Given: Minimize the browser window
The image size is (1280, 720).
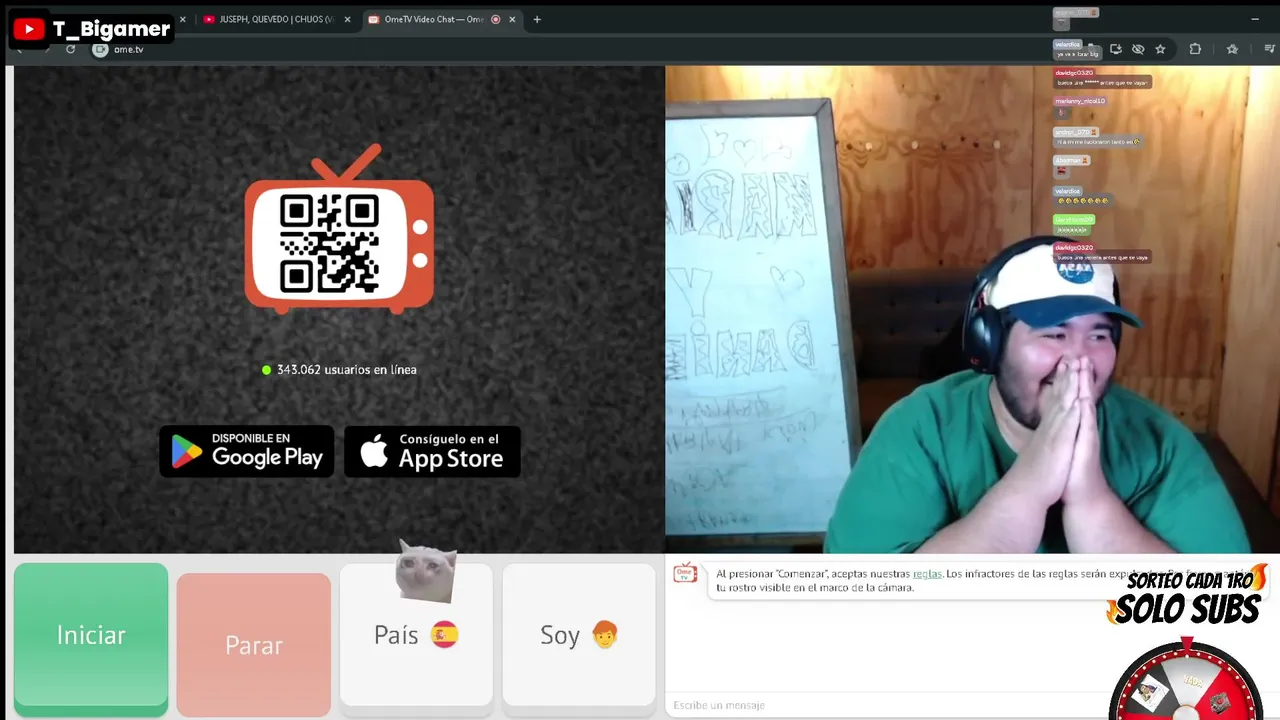Looking at the screenshot, I should 1255,19.
